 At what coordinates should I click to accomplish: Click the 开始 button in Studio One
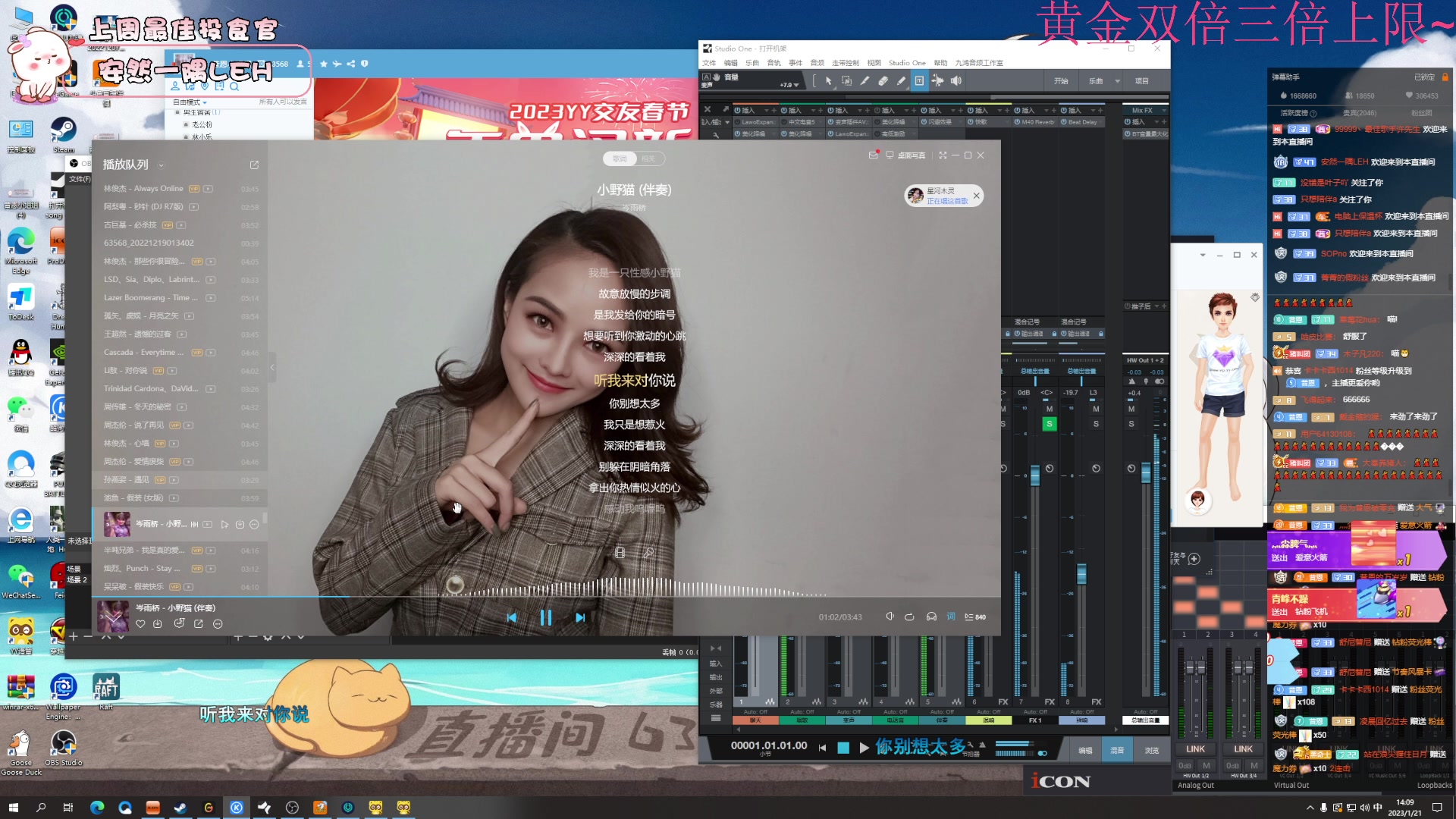pyautogui.click(x=1061, y=81)
